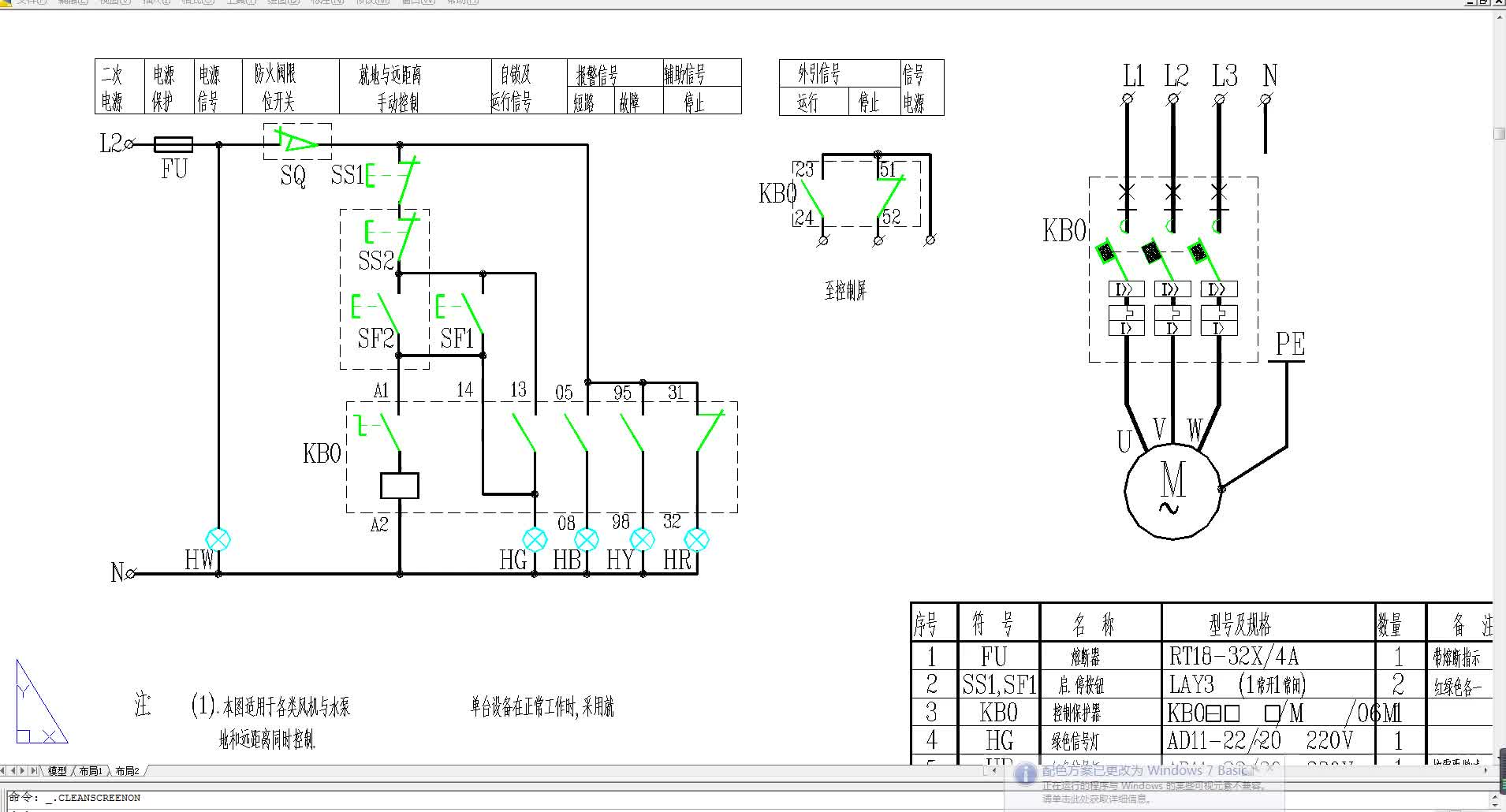Click the 绿色信号灯 name cell

[x=1101, y=740]
